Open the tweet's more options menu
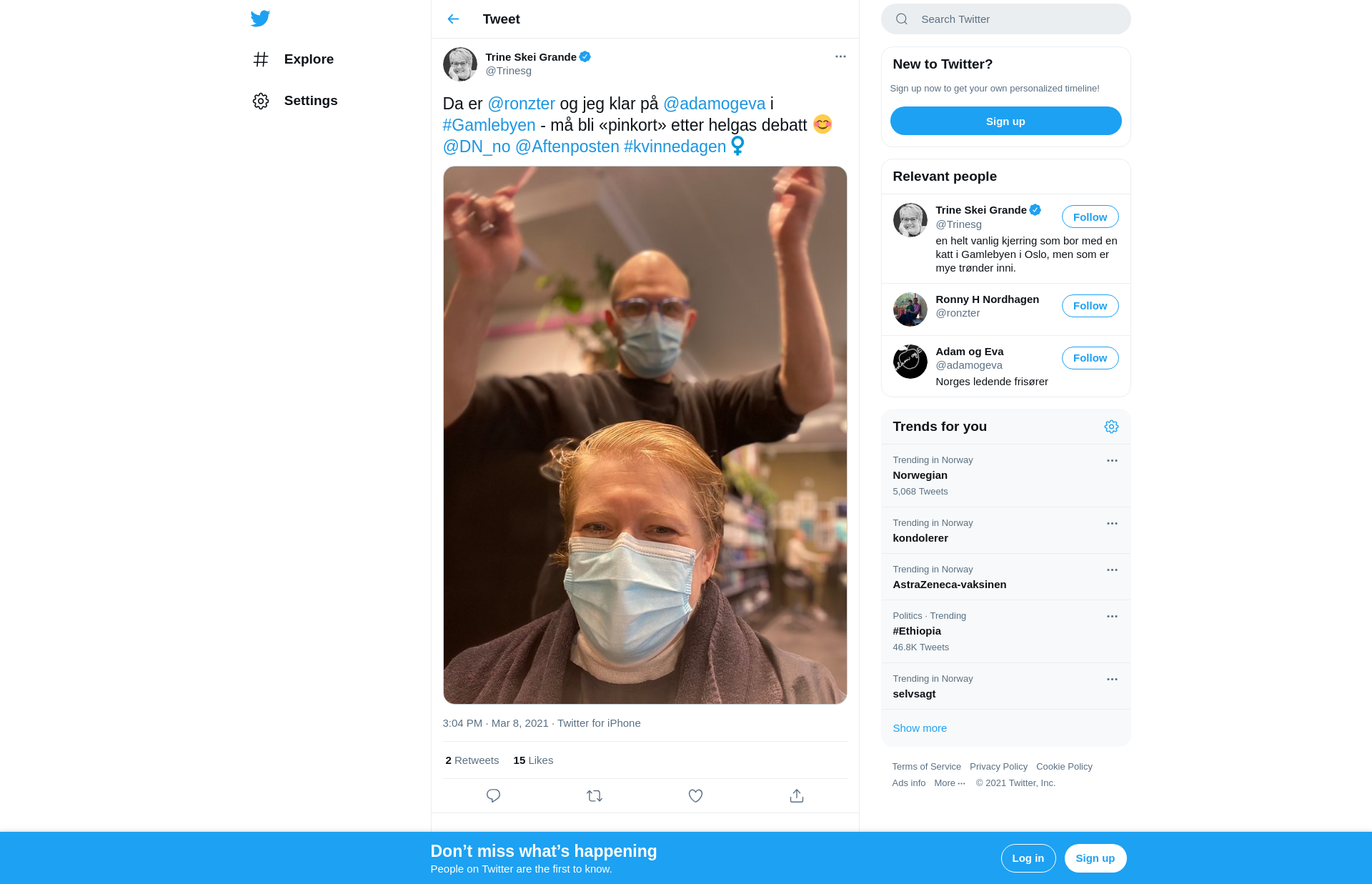Screen dimensions: 1372x884 (840, 56)
